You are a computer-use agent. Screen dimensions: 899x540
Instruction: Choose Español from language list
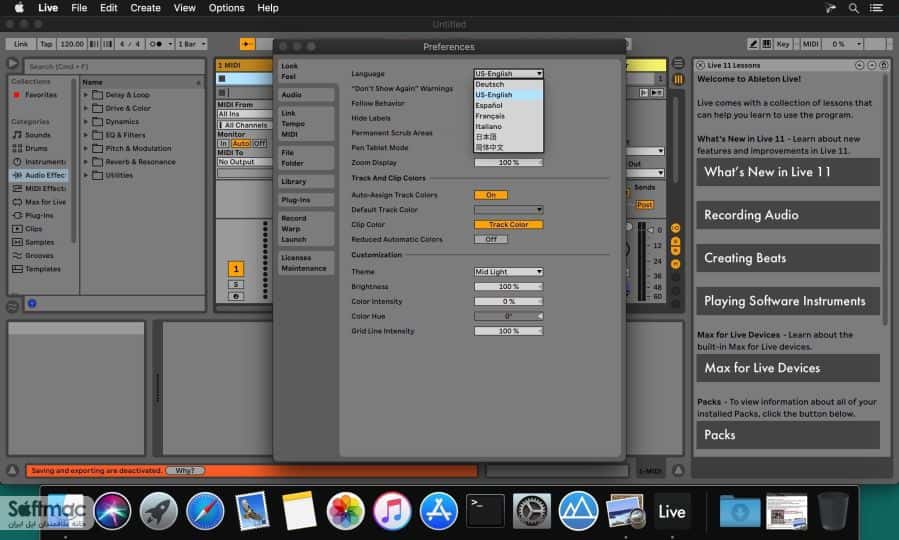pyautogui.click(x=508, y=105)
